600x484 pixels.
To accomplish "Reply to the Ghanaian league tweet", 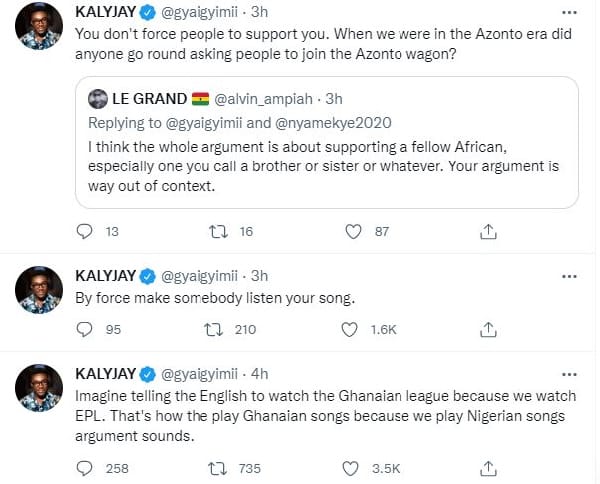I will (x=84, y=466).
